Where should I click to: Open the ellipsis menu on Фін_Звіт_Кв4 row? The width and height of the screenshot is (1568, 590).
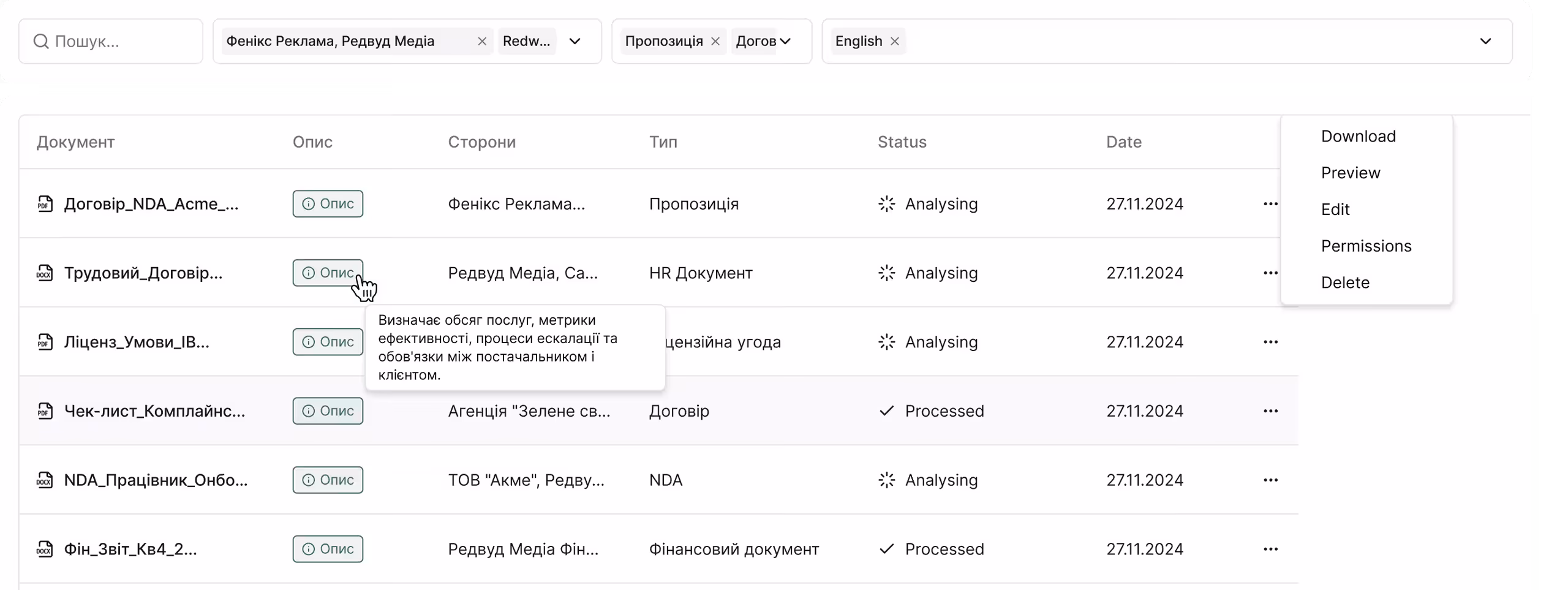pyautogui.click(x=1271, y=549)
